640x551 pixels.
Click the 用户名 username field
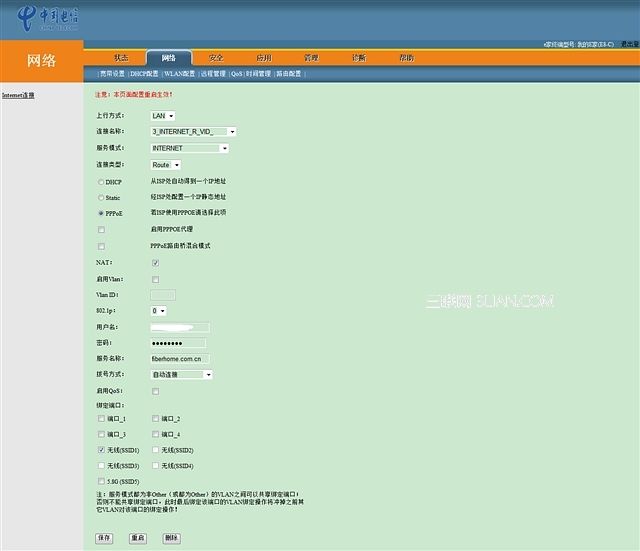pos(180,327)
